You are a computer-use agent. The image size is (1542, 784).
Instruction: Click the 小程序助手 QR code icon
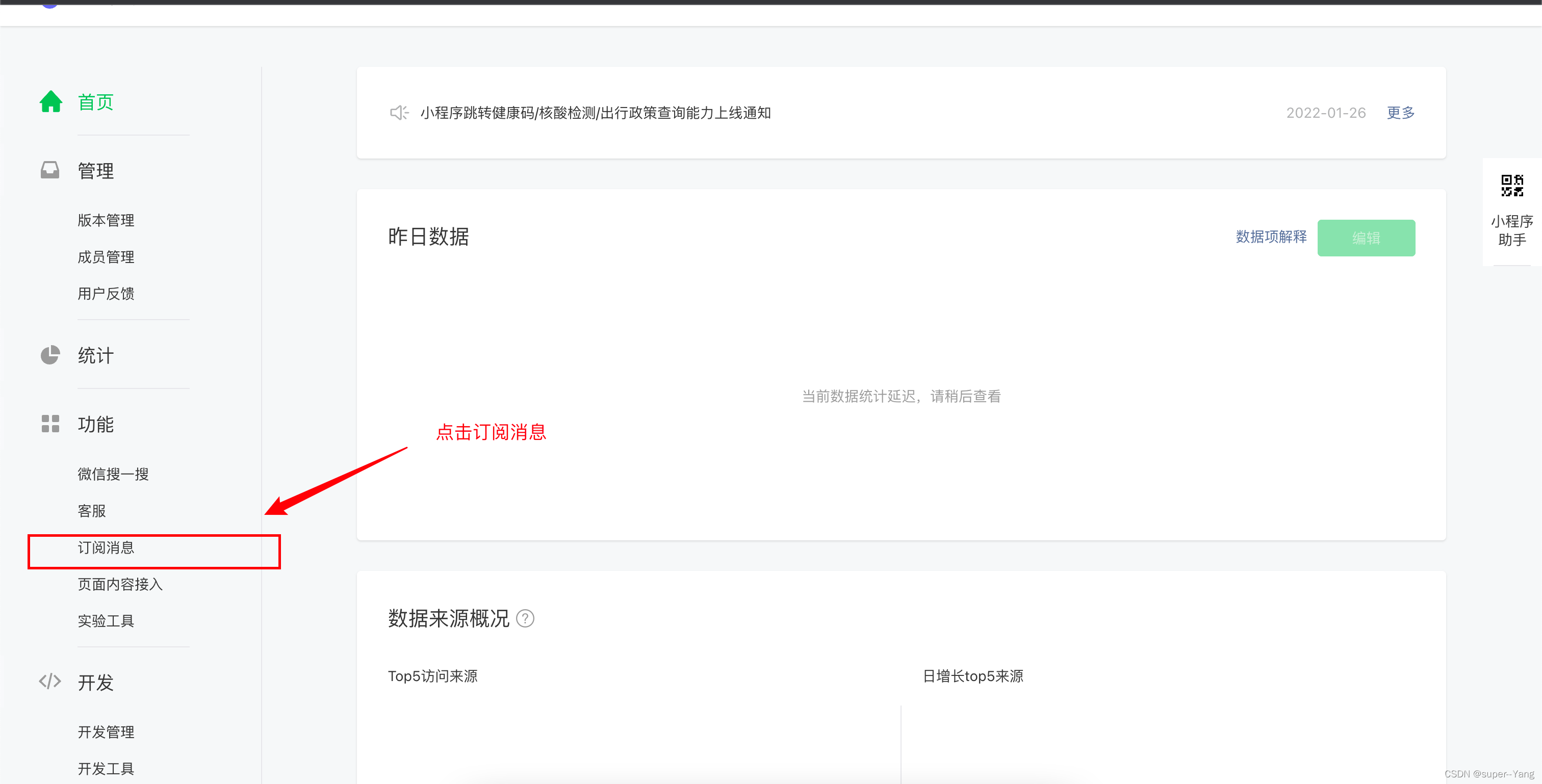pyautogui.click(x=1512, y=186)
